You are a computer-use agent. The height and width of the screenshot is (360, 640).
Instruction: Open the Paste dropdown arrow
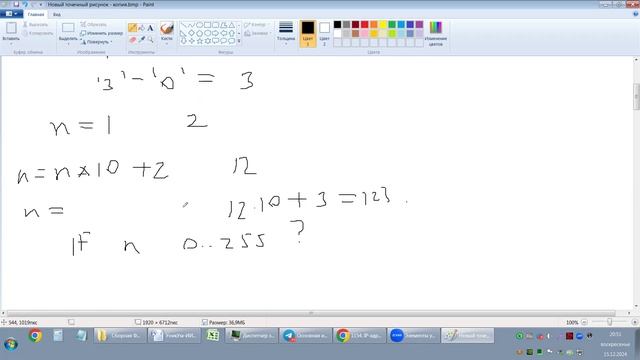click(x=11, y=43)
